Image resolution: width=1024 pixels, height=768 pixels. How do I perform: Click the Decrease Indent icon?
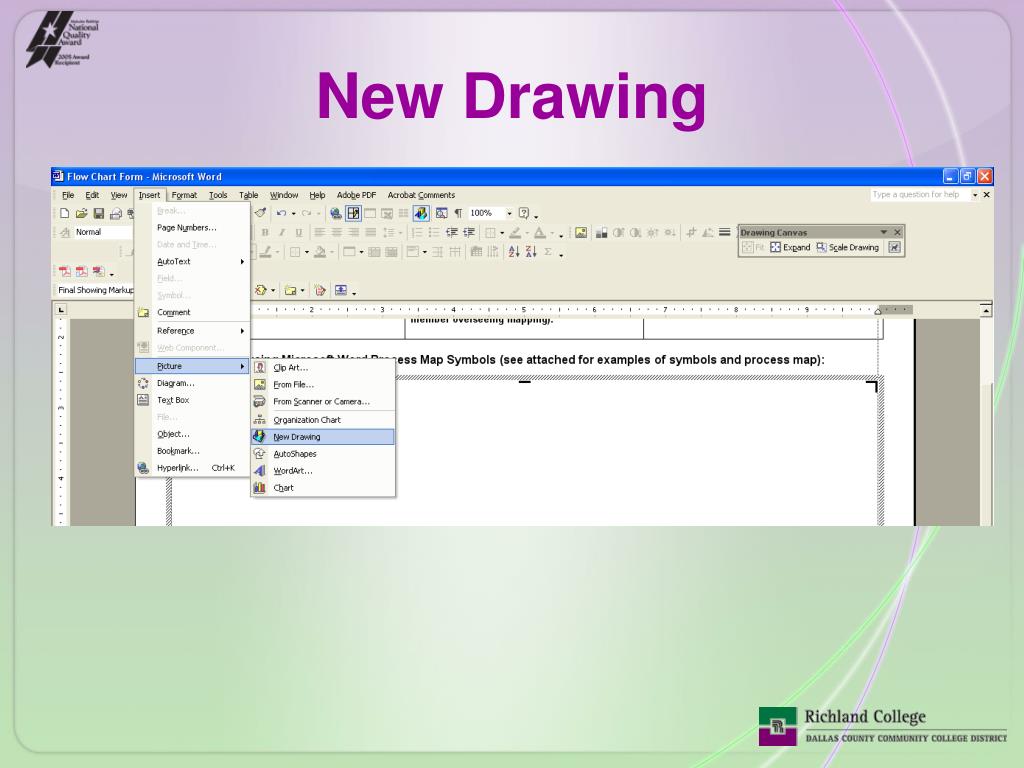(451, 232)
